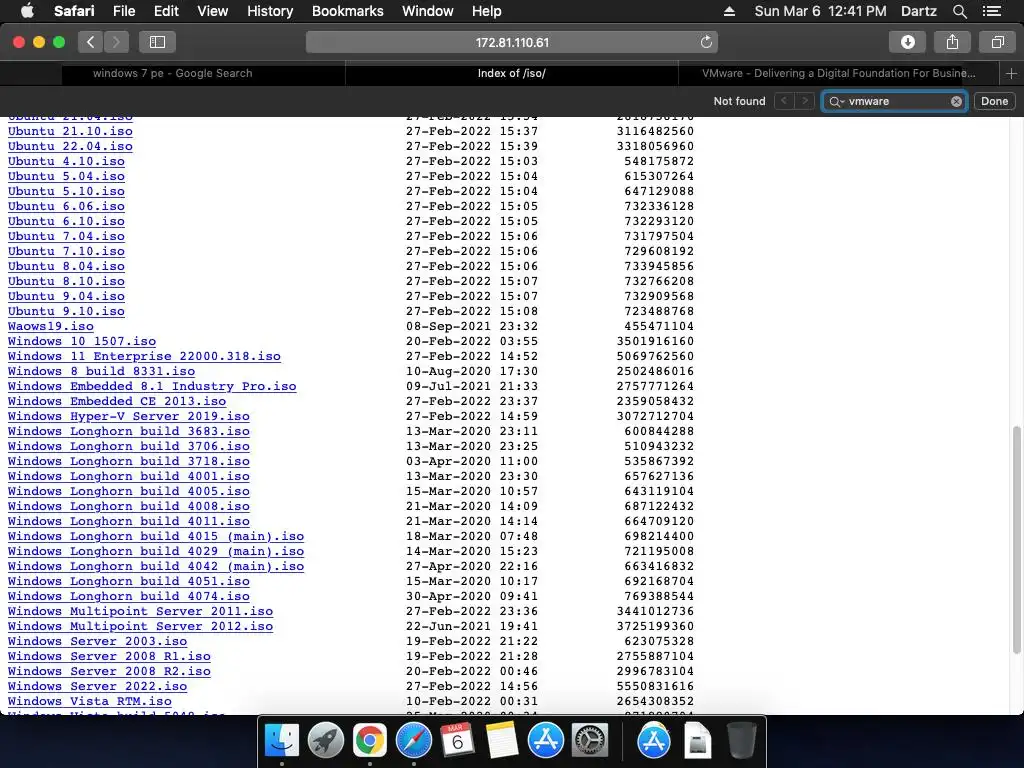Image resolution: width=1024 pixels, height=768 pixels.
Task: Click size value 5550831616
Action: 655,686
